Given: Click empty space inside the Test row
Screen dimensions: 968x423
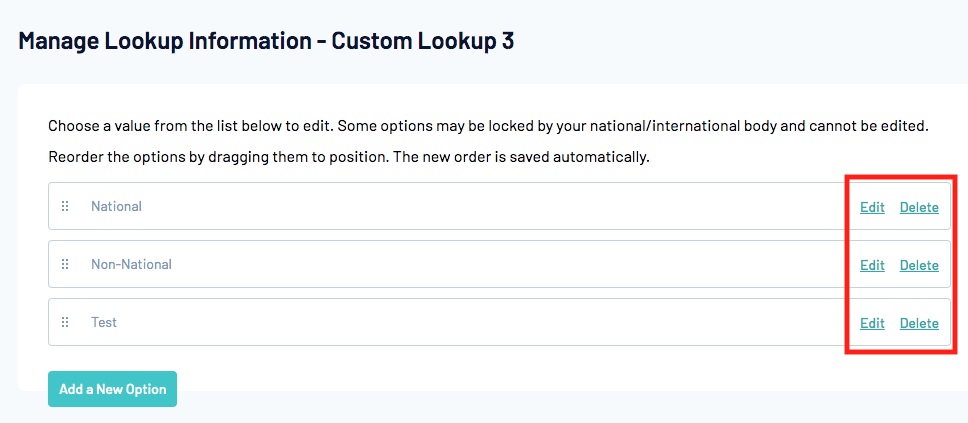Looking at the screenshot, I should click(x=480, y=323).
